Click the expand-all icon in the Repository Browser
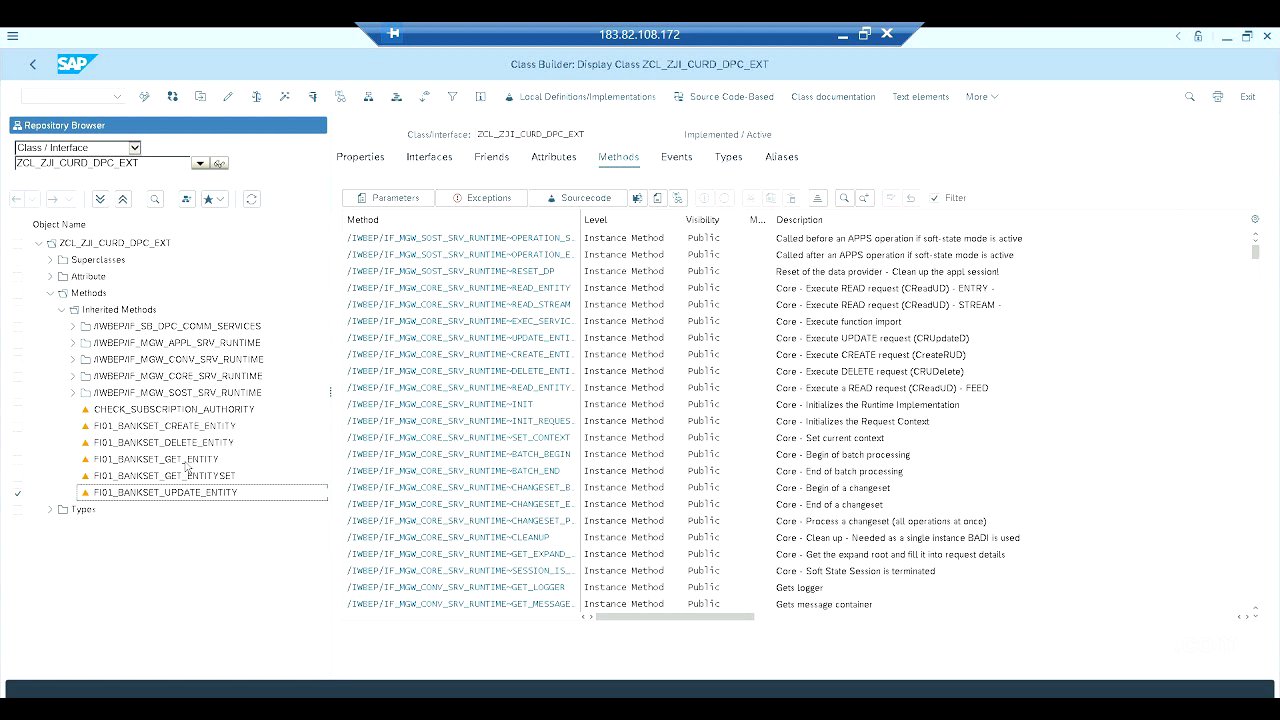 coord(100,199)
